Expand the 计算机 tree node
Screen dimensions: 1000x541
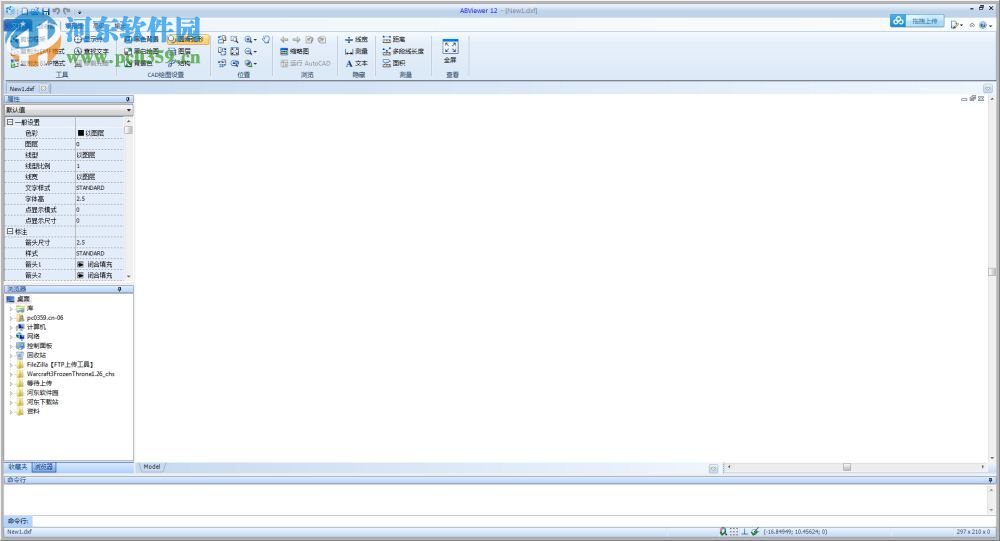(x=11, y=327)
